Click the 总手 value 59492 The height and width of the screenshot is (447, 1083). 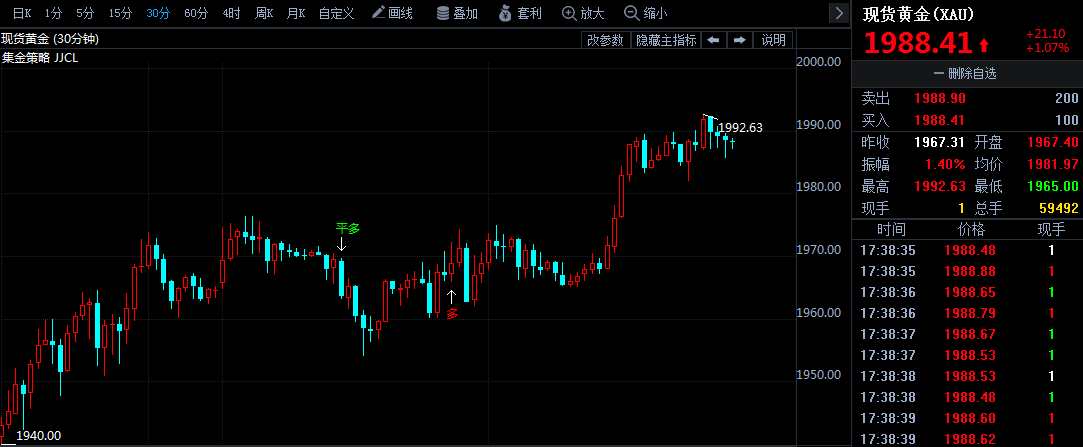tap(1057, 208)
